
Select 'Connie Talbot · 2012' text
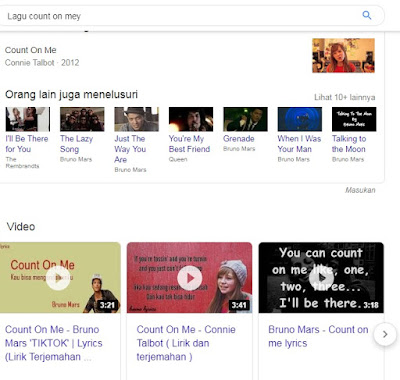click(x=42, y=63)
